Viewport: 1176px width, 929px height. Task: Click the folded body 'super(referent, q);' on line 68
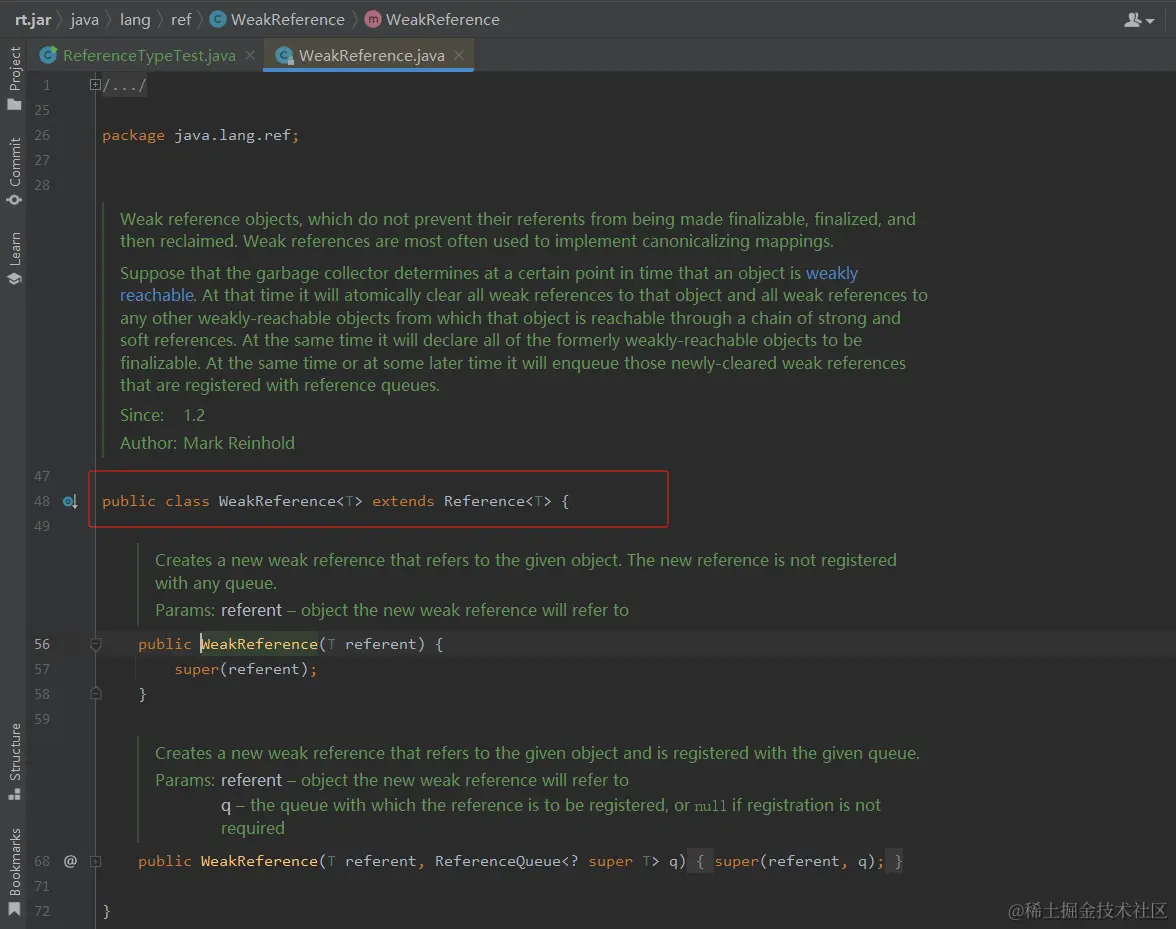pyautogui.click(x=799, y=862)
